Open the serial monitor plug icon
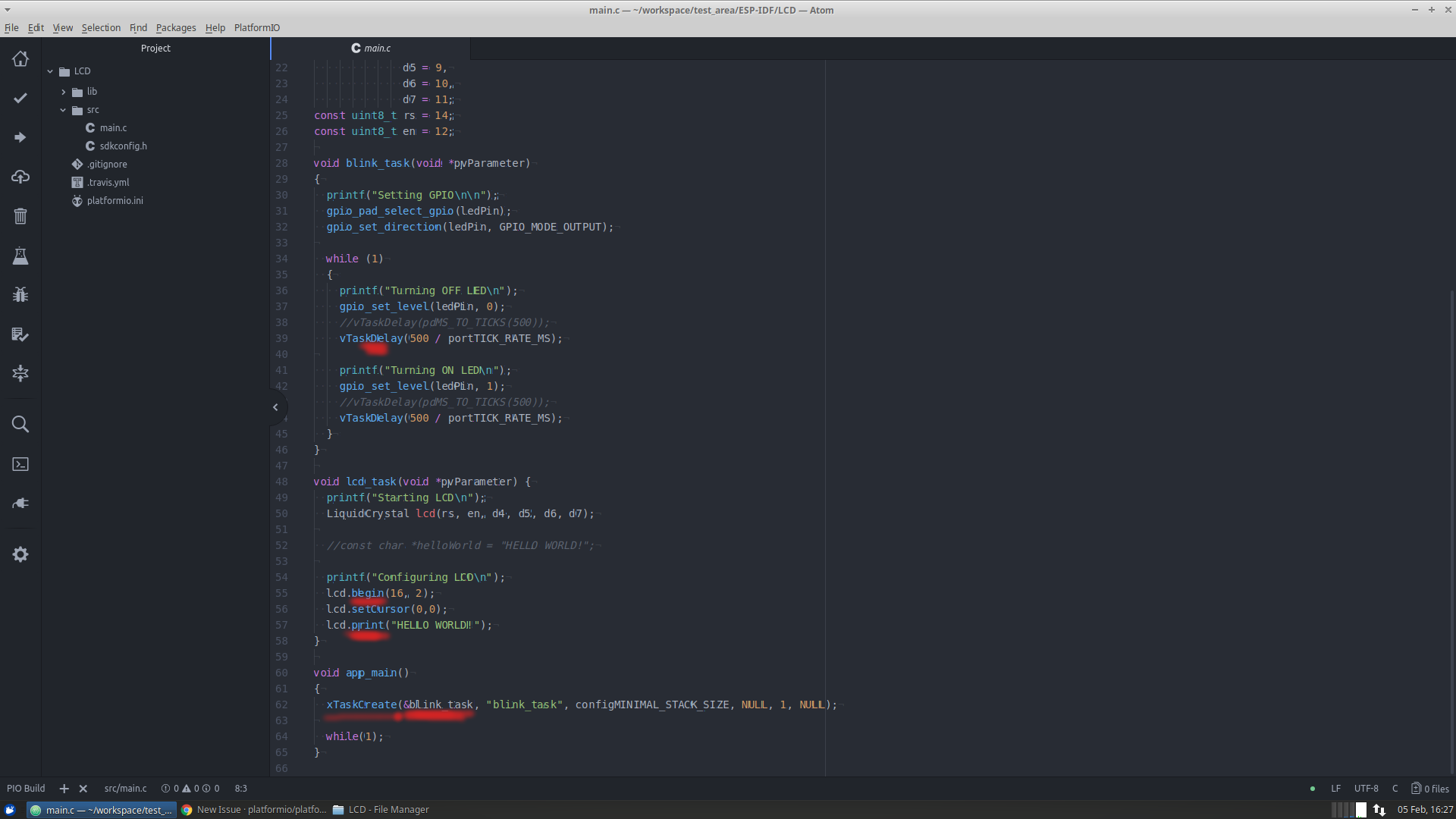The height and width of the screenshot is (819, 1456). click(20, 503)
